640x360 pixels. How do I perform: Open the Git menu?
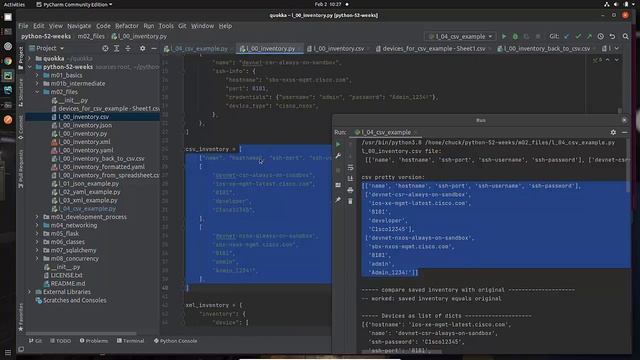coord(182,26)
